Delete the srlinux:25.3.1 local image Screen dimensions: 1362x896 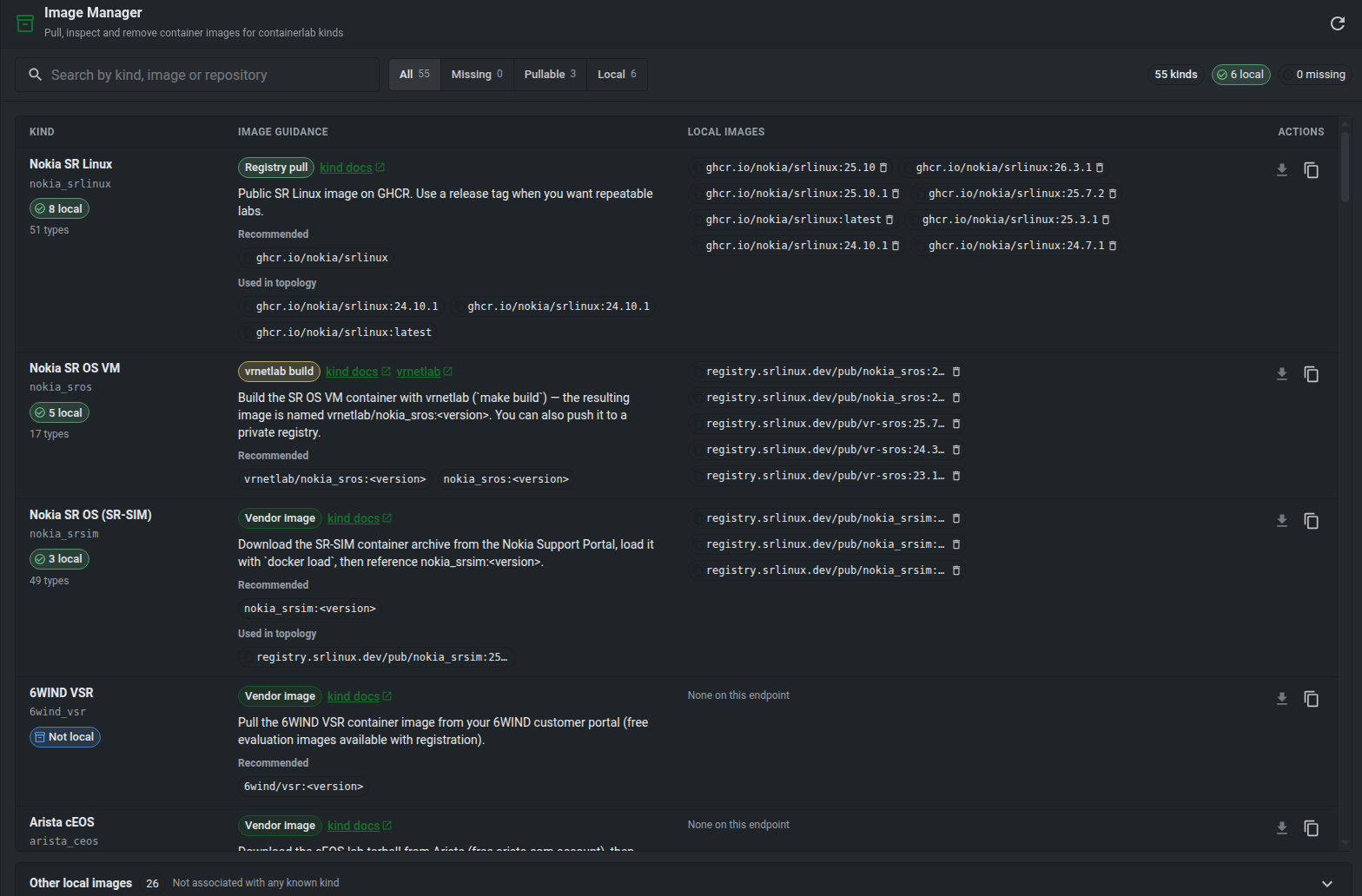click(1106, 220)
